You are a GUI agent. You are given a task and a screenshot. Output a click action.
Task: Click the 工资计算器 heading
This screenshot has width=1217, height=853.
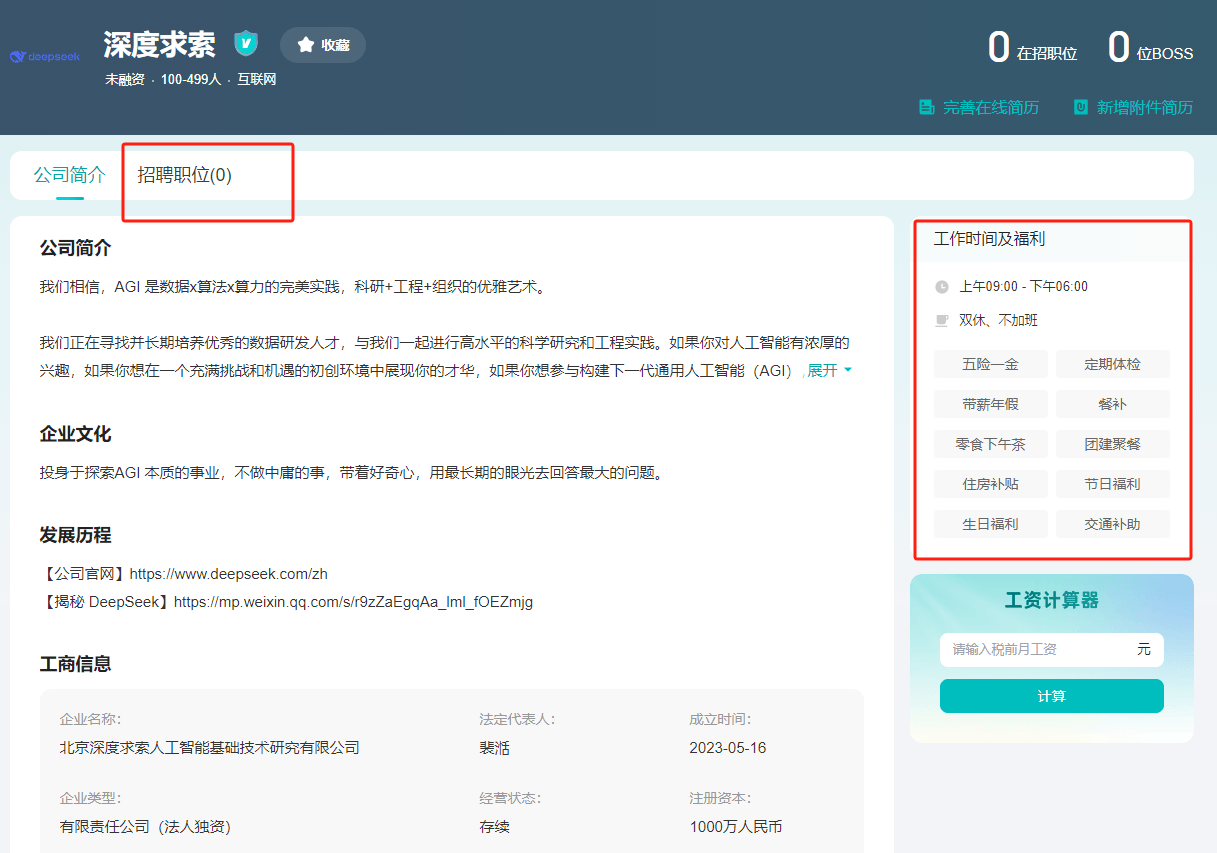click(1052, 601)
